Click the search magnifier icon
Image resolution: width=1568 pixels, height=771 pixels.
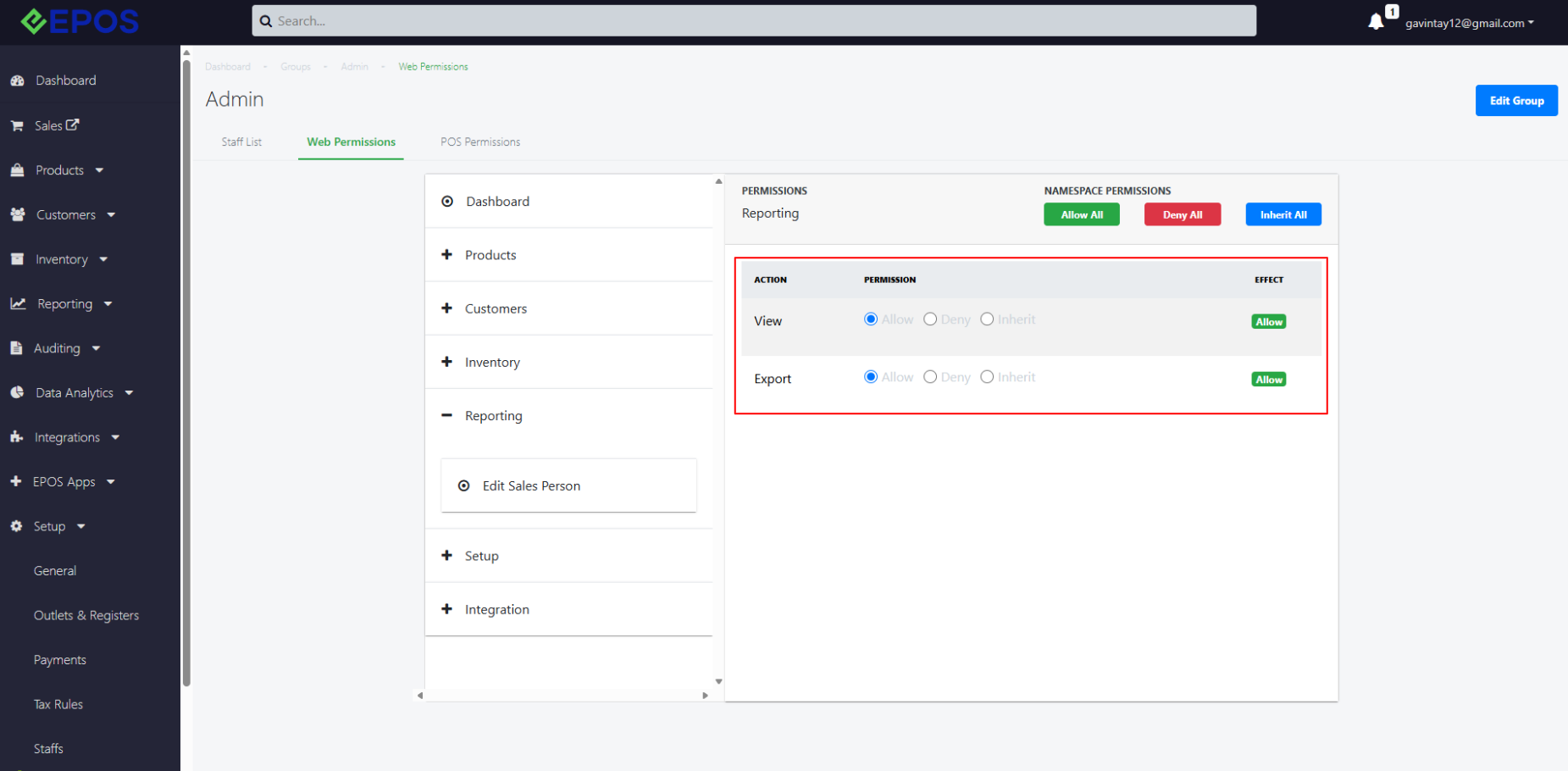266,21
